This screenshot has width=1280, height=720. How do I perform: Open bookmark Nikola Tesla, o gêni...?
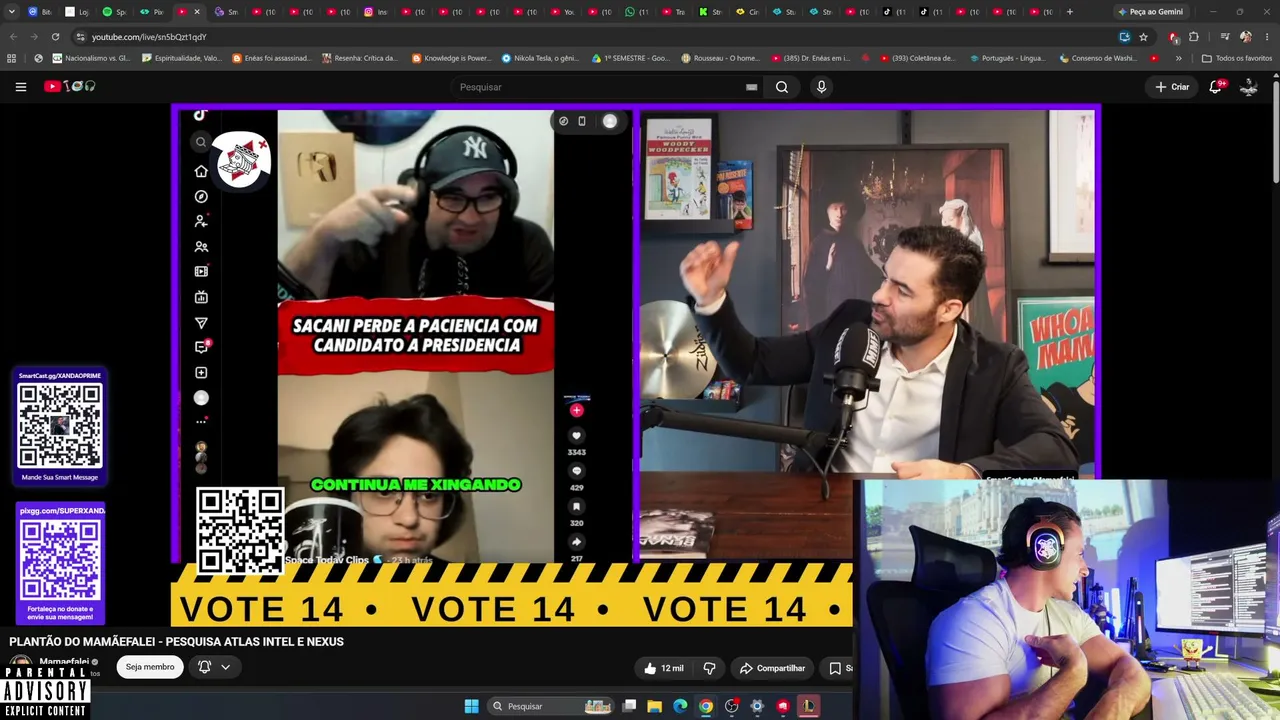(x=540, y=58)
